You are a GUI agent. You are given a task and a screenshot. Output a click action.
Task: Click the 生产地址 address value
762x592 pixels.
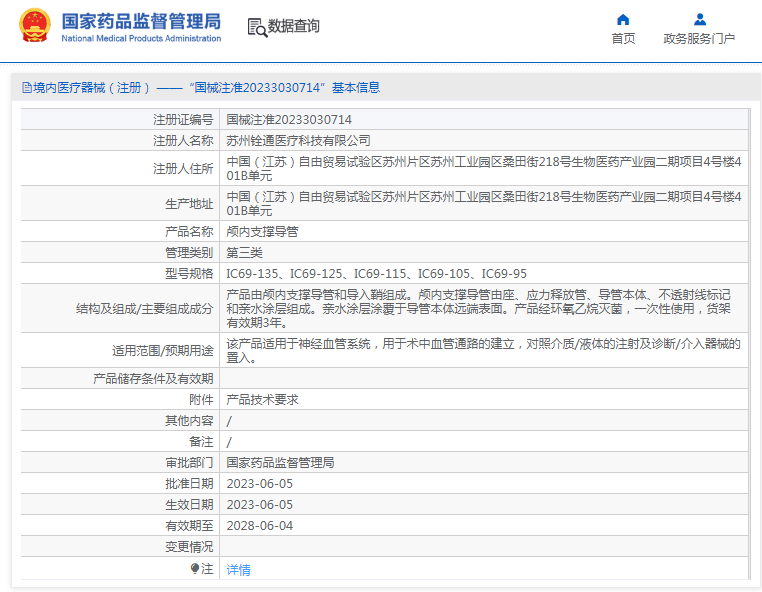coord(484,203)
